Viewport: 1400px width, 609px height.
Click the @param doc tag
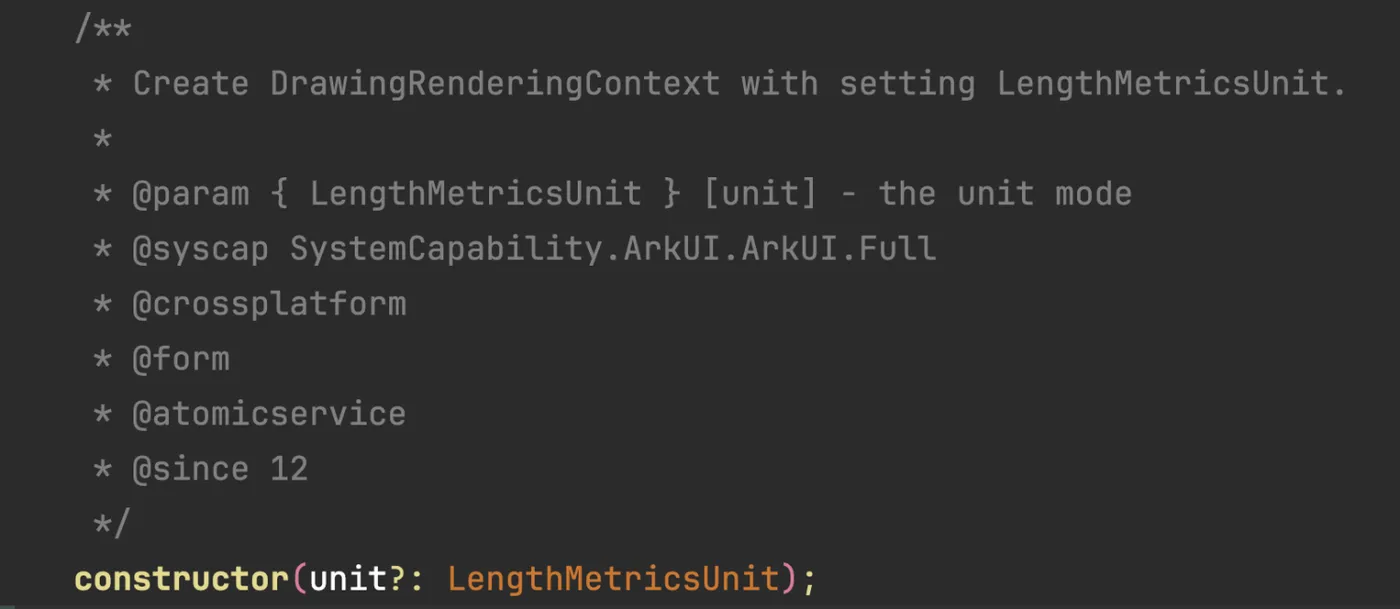pos(190,194)
